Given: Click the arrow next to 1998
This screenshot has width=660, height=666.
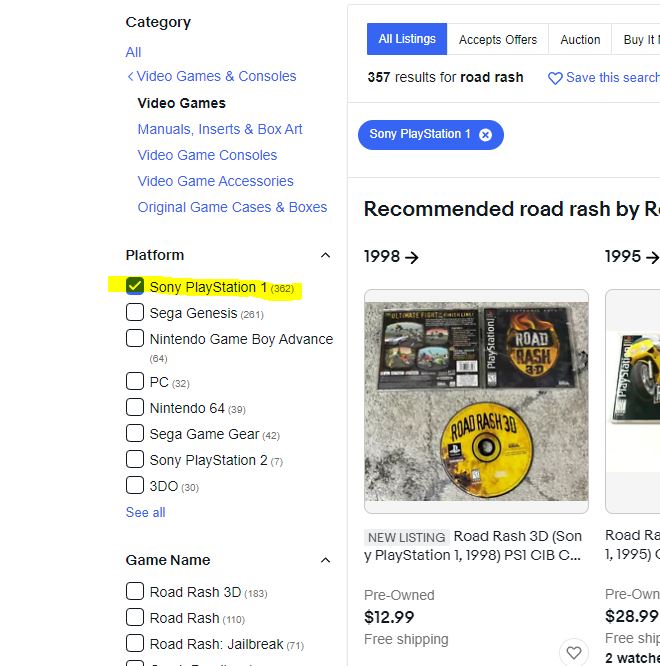Looking at the screenshot, I should point(412,257).
